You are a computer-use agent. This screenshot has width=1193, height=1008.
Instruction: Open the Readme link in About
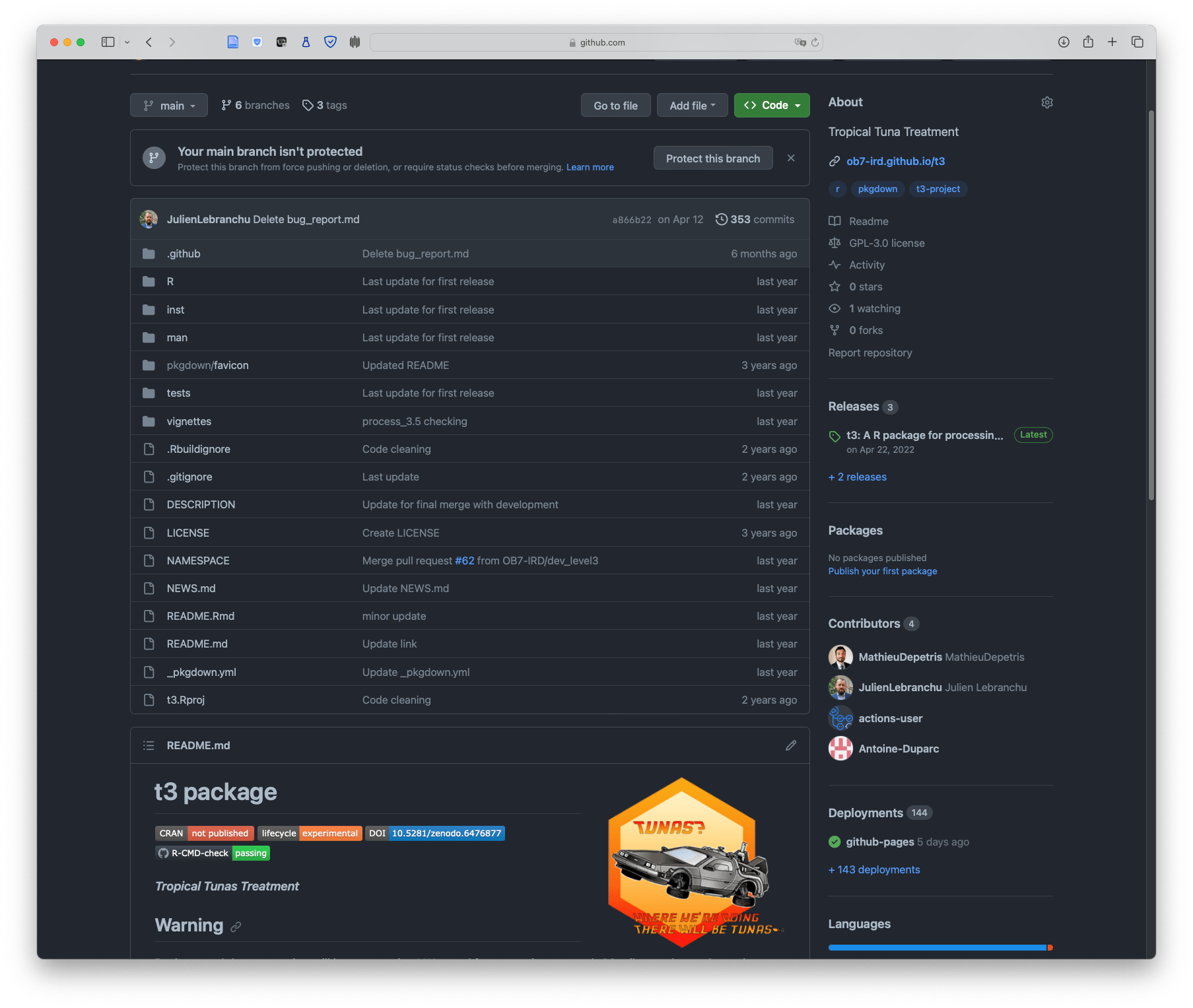(x=868, y=221)
